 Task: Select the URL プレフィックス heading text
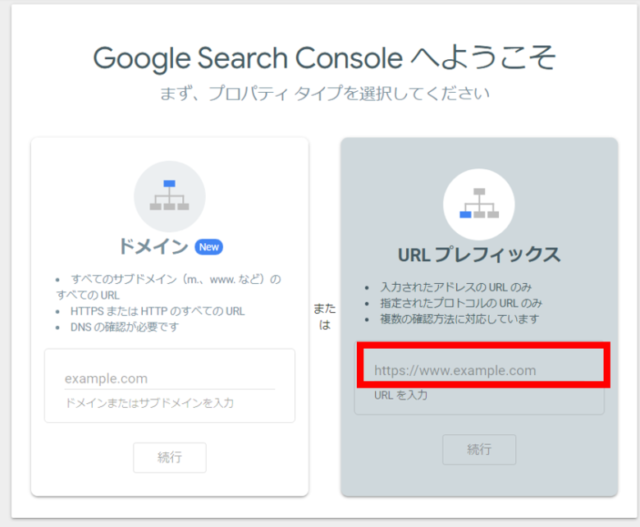479,255
